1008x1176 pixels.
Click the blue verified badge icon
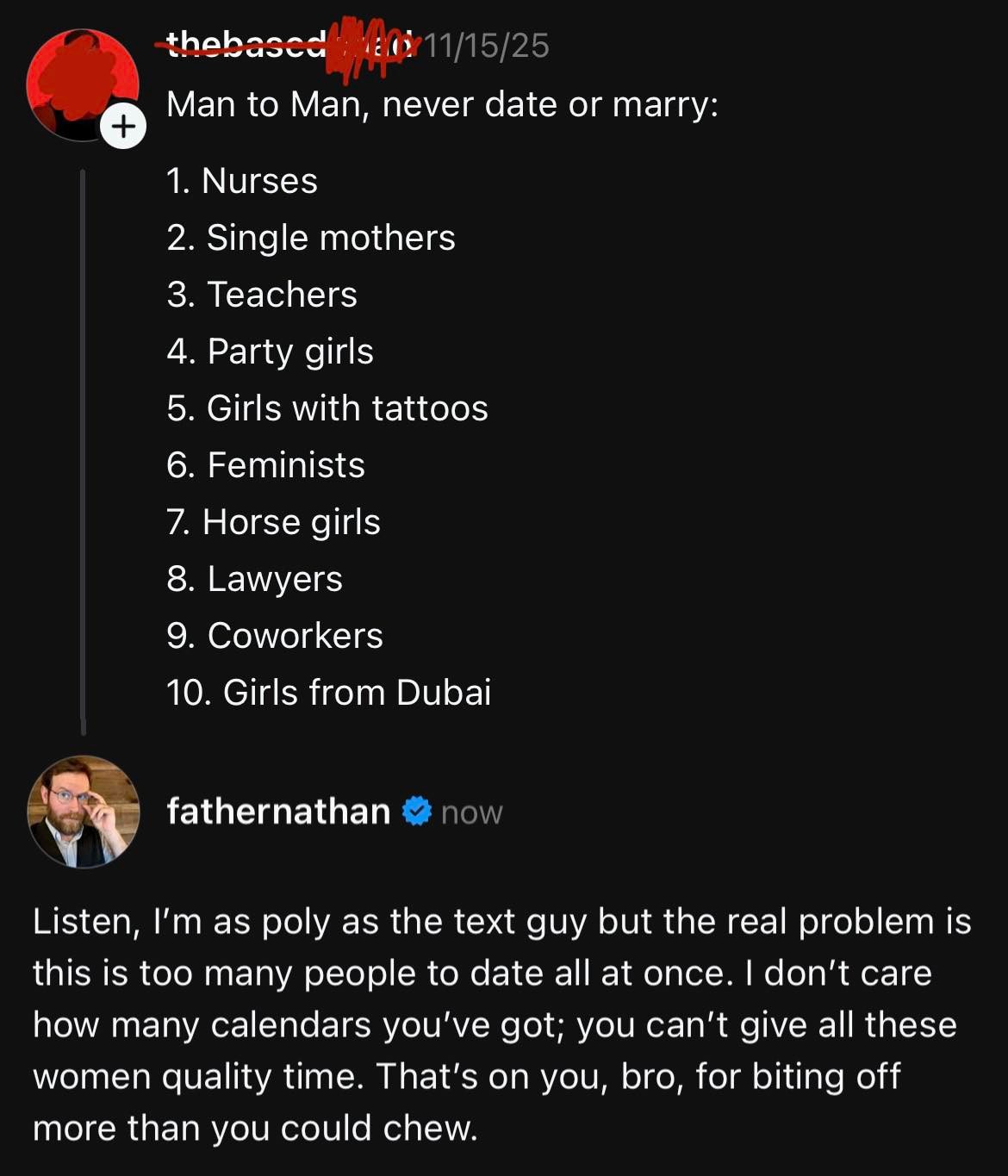coord(417,812)
